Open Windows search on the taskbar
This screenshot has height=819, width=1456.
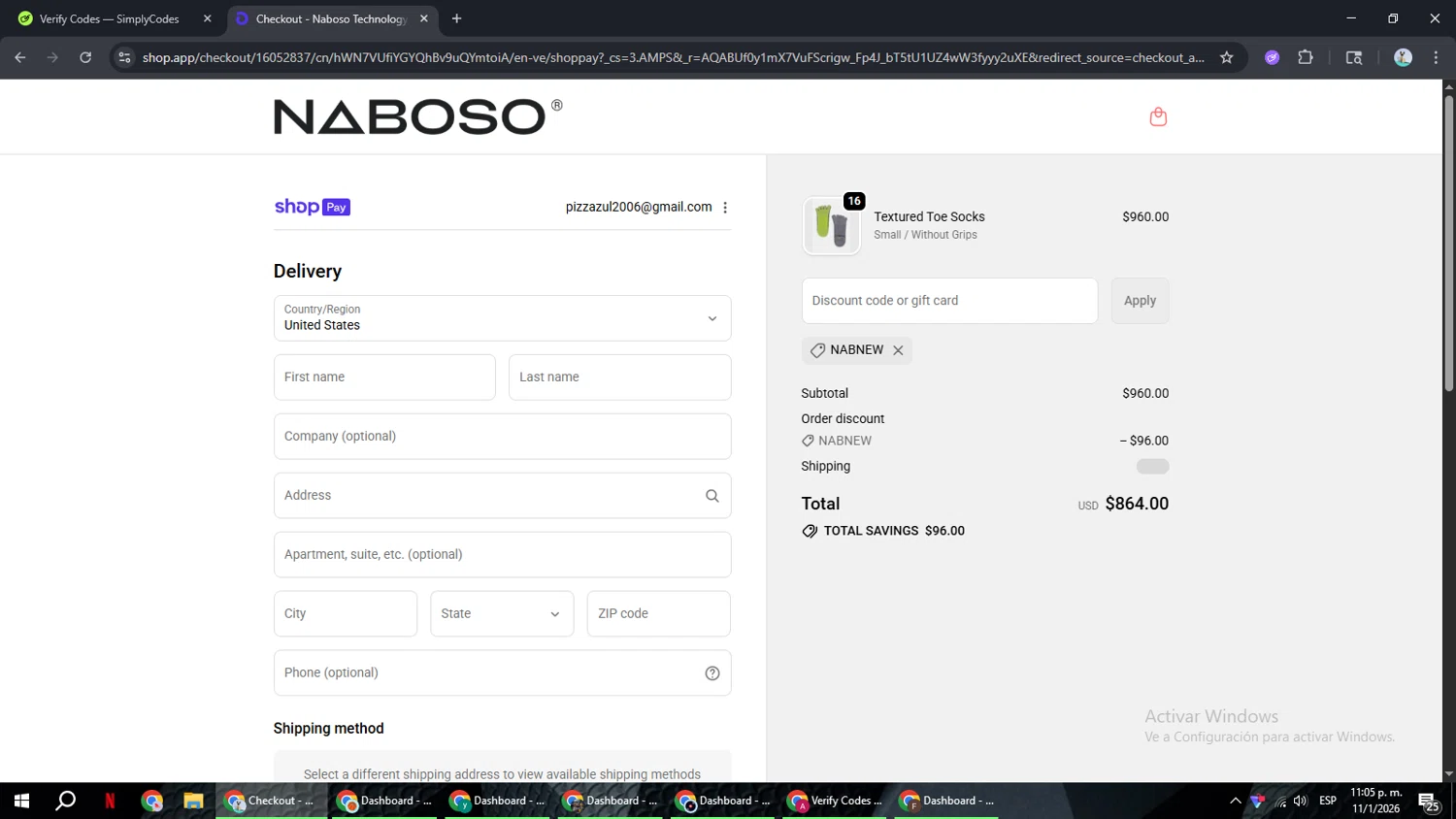coord(65,801)
